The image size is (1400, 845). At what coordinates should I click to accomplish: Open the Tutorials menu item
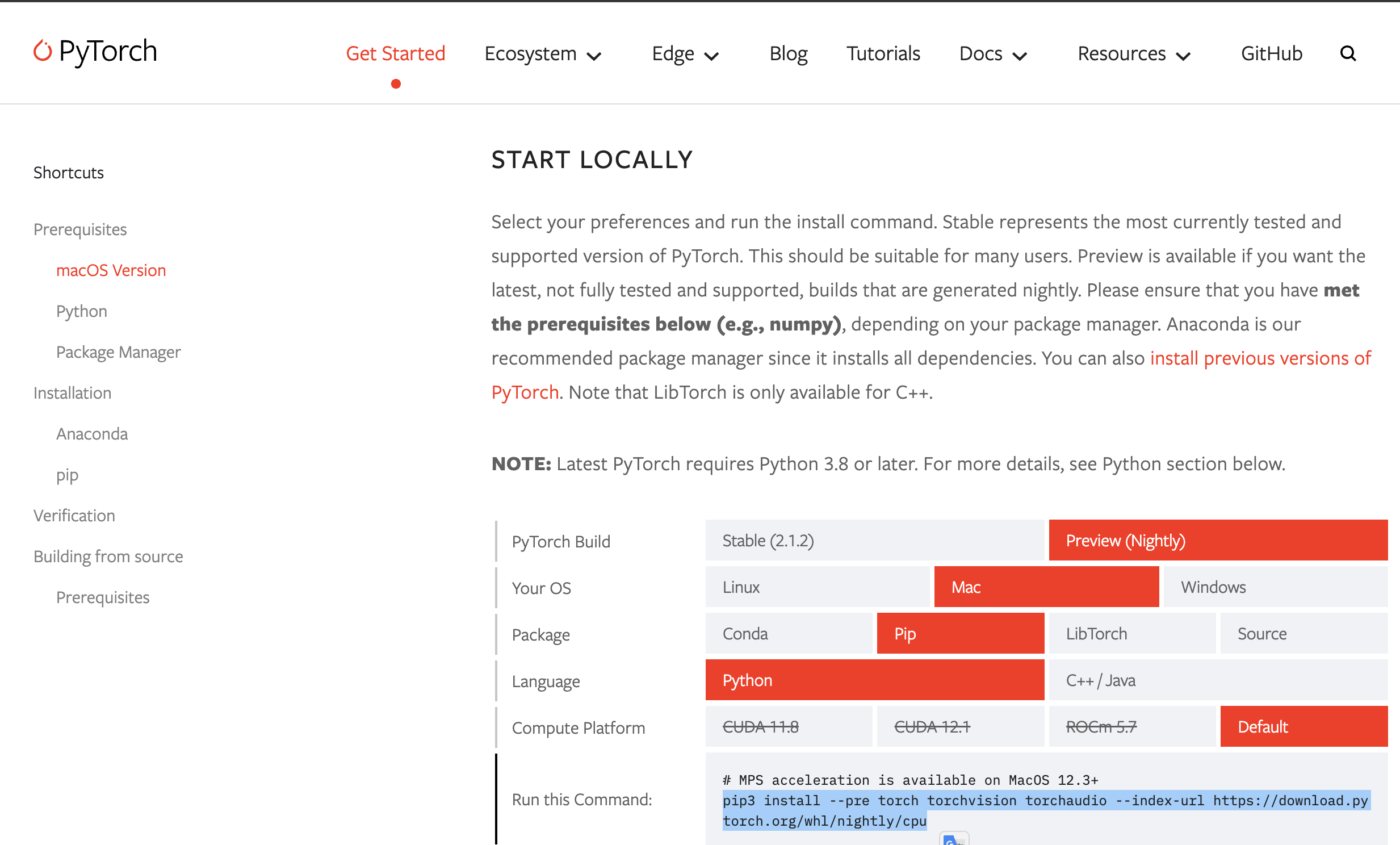tap(883, 53)
